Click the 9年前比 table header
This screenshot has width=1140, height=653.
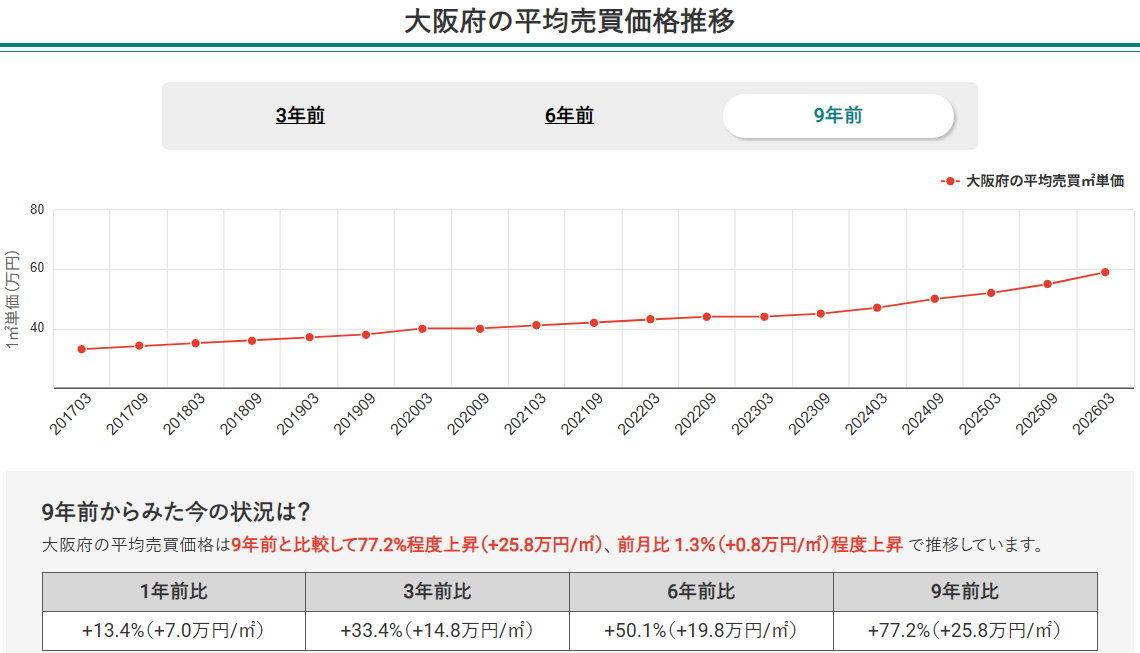(x=963, y=591)
